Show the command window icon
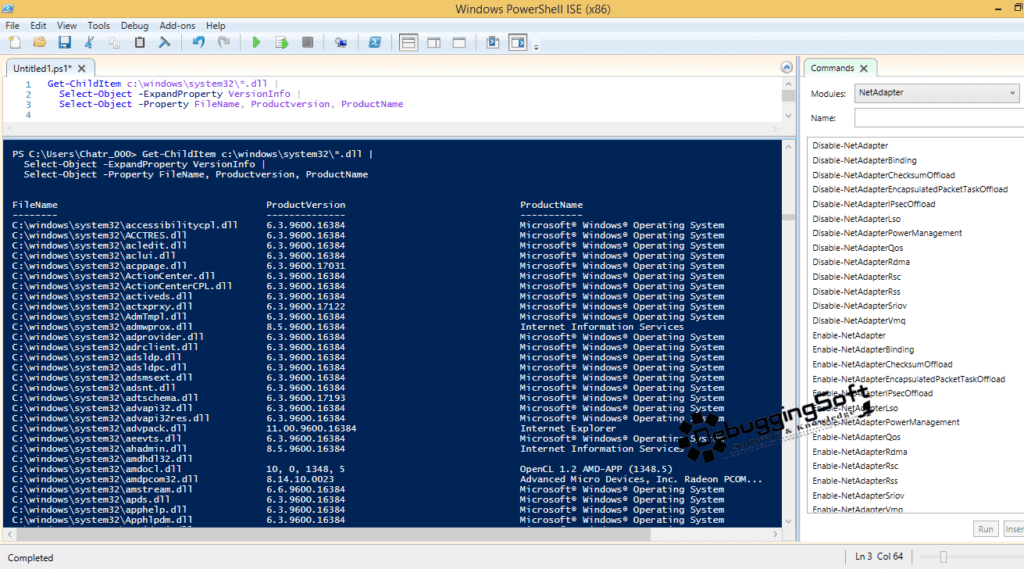The image size is (1024, 569). 492,42
